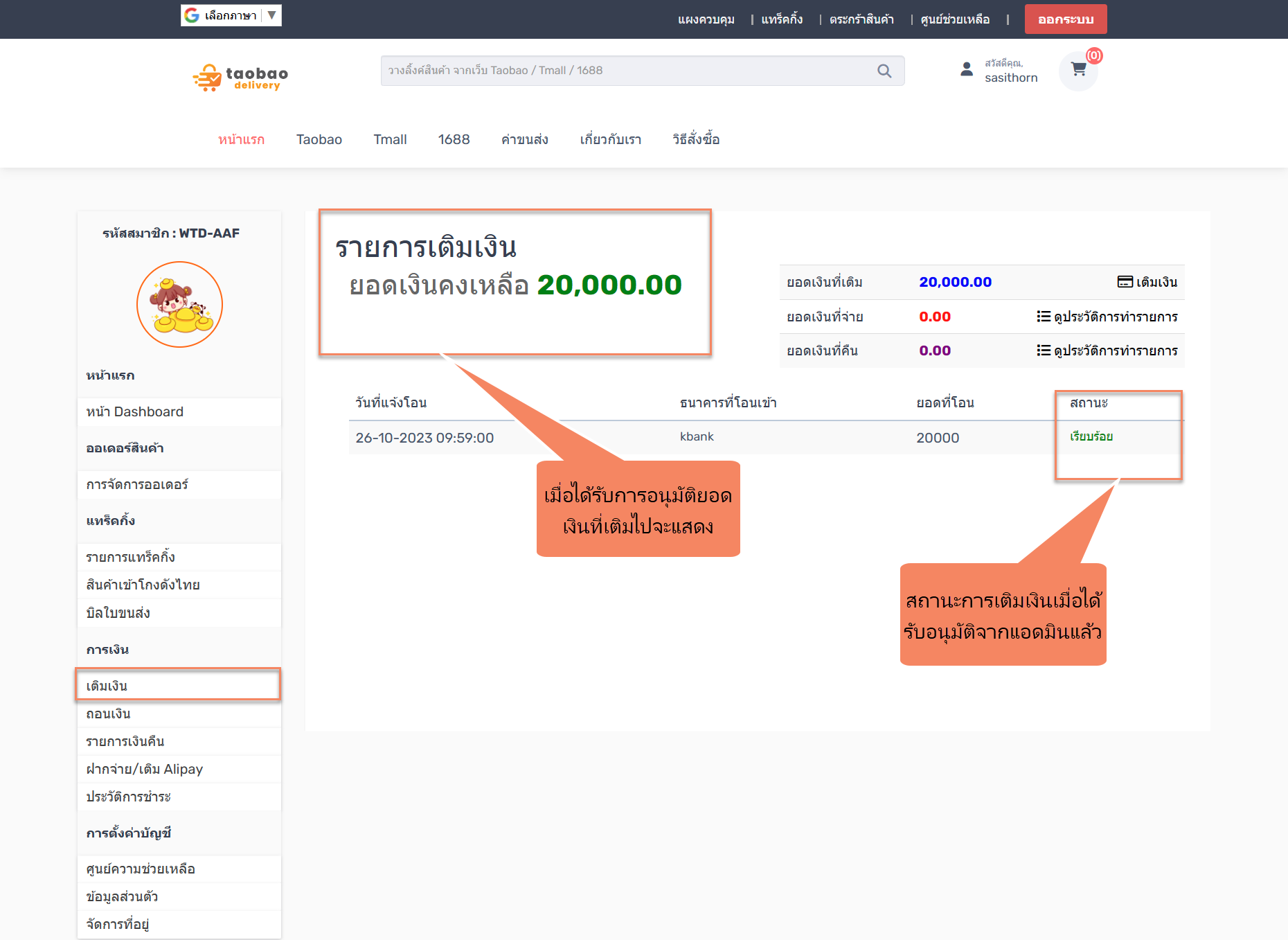Click แผงควบคุม in the top bar

(706, 19)
